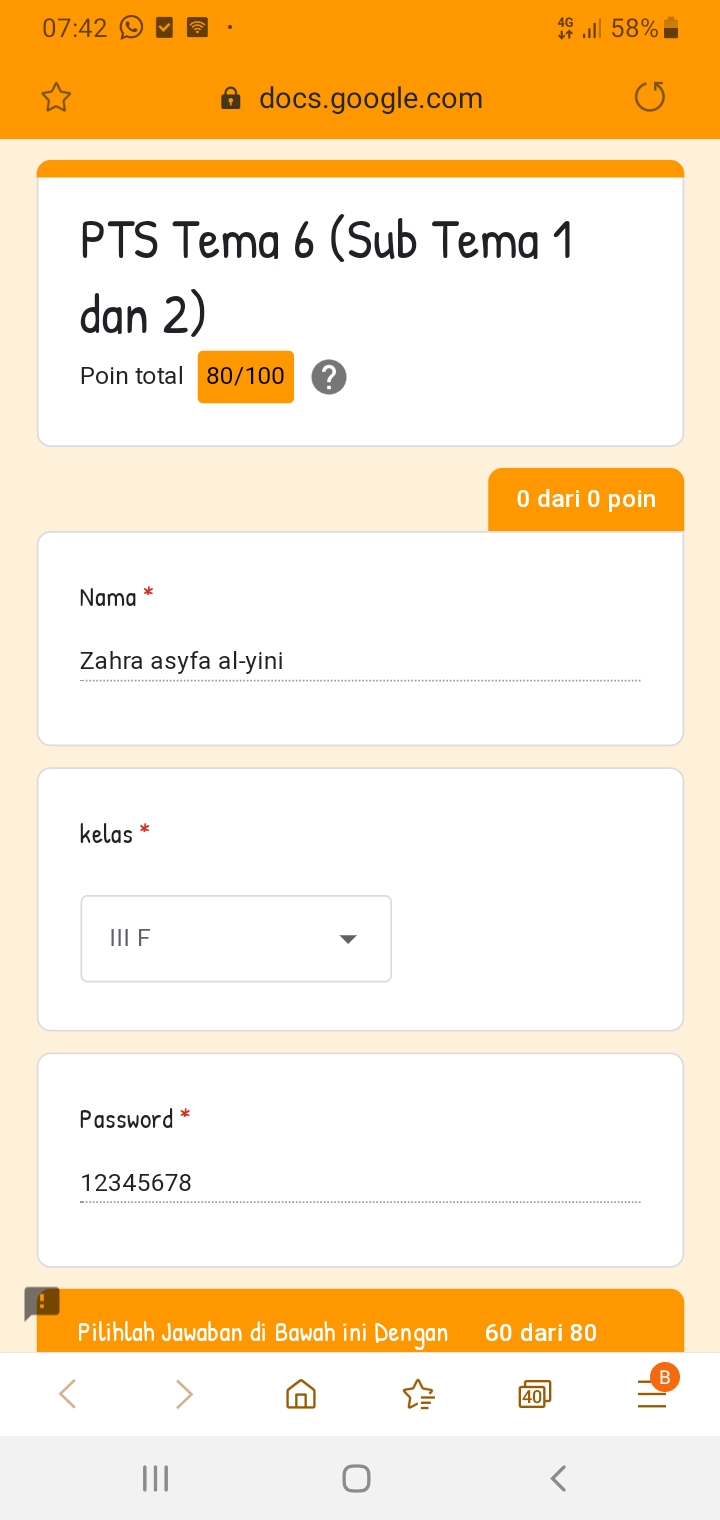Open the help question mark icon
Screen dimensions: 720x1520
pos(329,377)
